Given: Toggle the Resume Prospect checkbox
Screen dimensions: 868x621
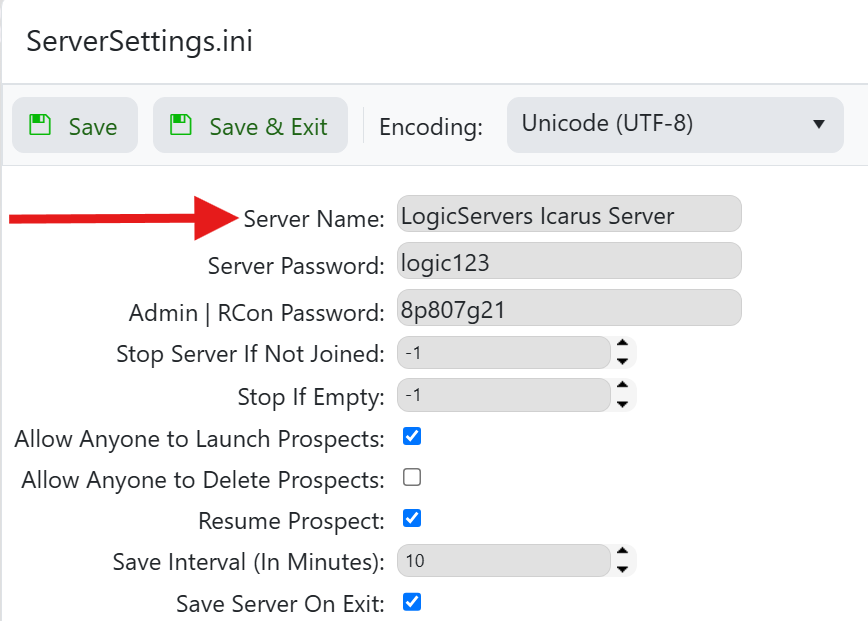Looking at the screenshot, I should tap(411, 519).
